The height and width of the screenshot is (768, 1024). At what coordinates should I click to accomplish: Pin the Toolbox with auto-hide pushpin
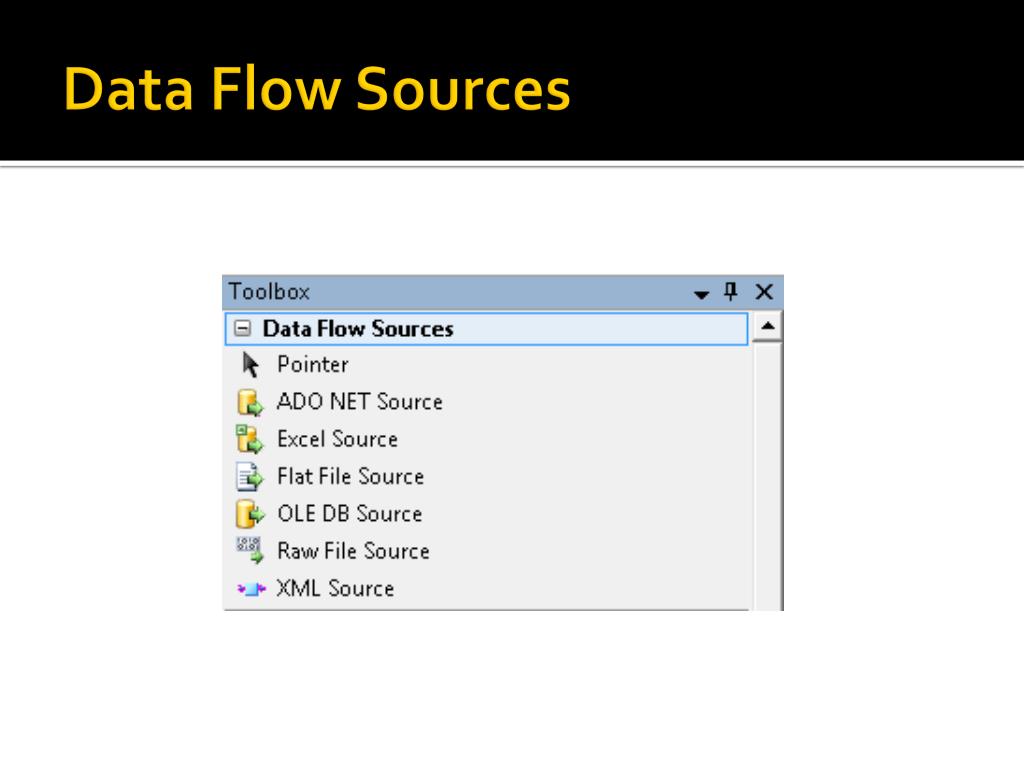tap(731, 291)
